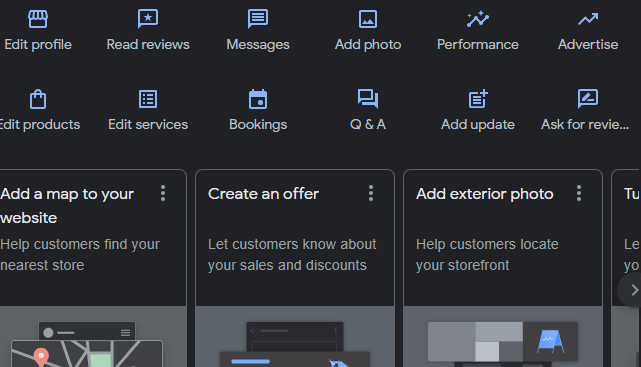Viewport: 641px width, 367px height.
Task: Open the Q & A speech bubbles icon
Action: (368, 99)
